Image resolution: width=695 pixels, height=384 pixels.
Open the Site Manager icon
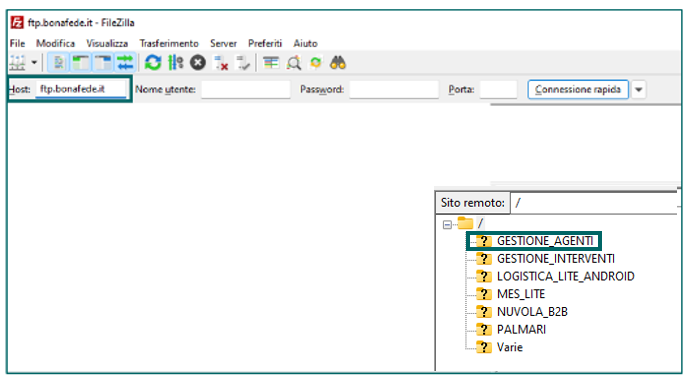pyautogui.click(x=17, y=63)
